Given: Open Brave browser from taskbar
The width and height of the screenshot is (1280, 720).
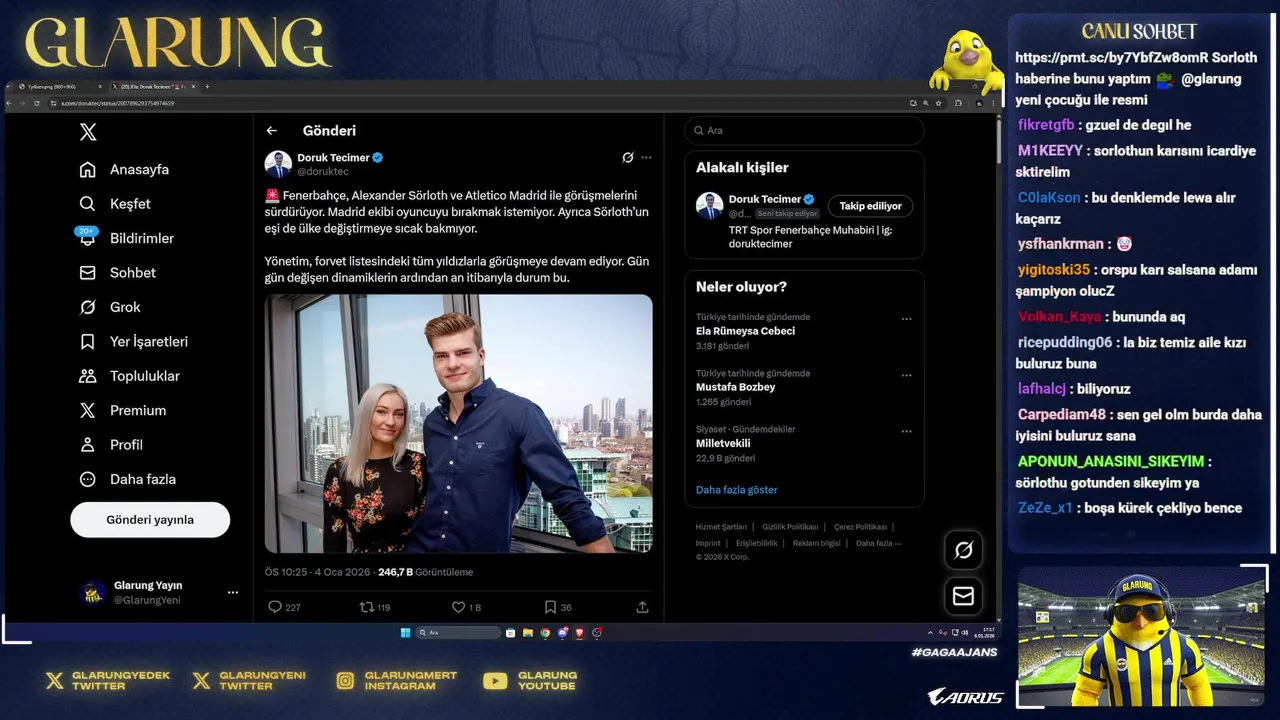Looking at the screenshot, I should pyautogui.click(x=579, y=633).
